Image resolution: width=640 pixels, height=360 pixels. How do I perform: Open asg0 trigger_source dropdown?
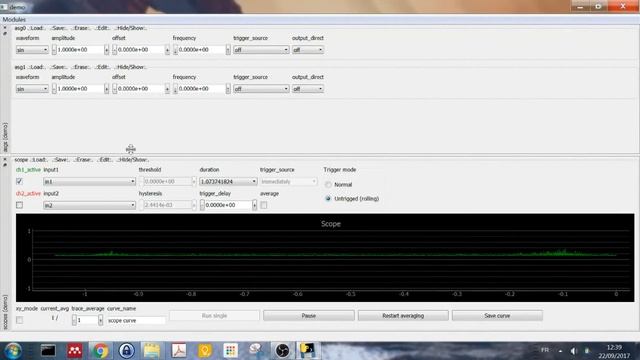(261, 50)
